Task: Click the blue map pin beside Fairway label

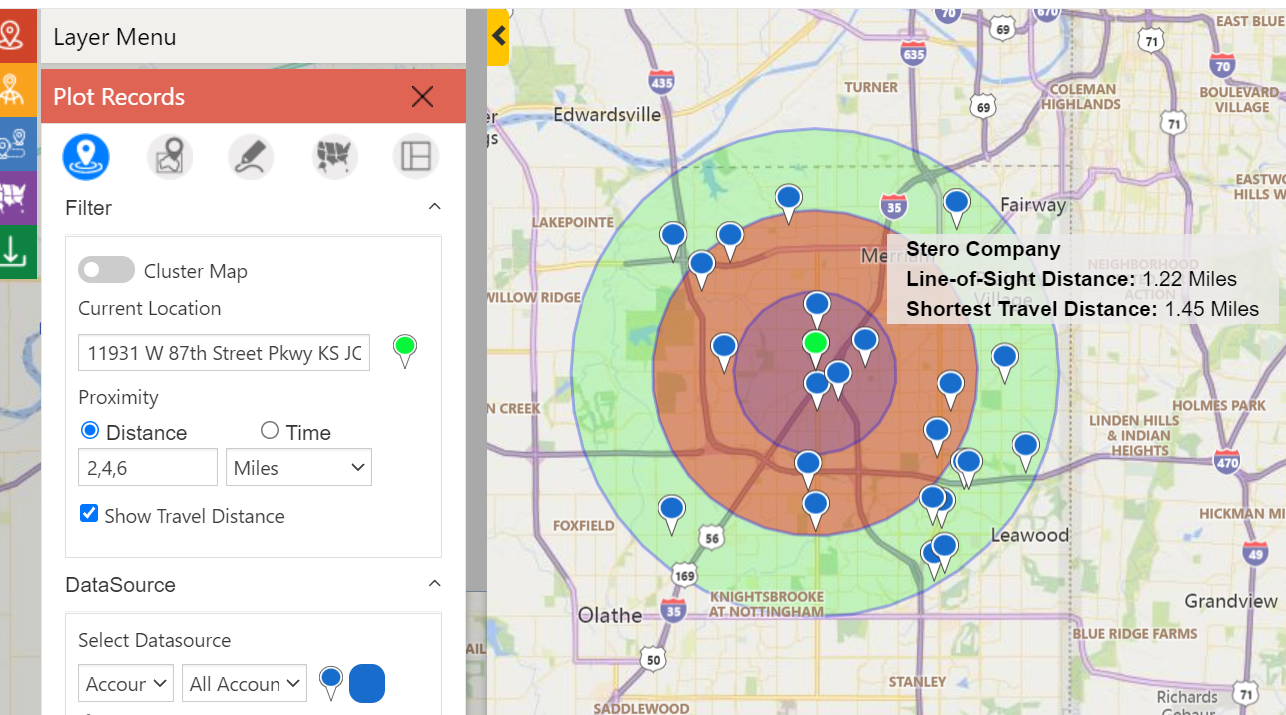Action: click(x=957, y=207)
